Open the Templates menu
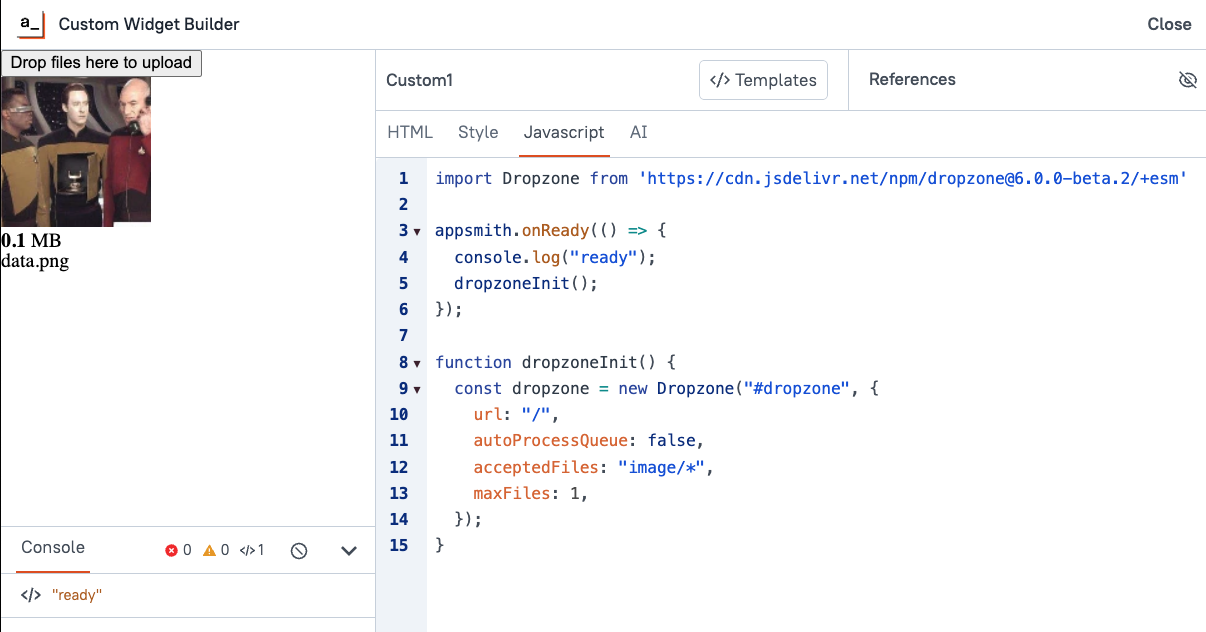 click(763, 79)
